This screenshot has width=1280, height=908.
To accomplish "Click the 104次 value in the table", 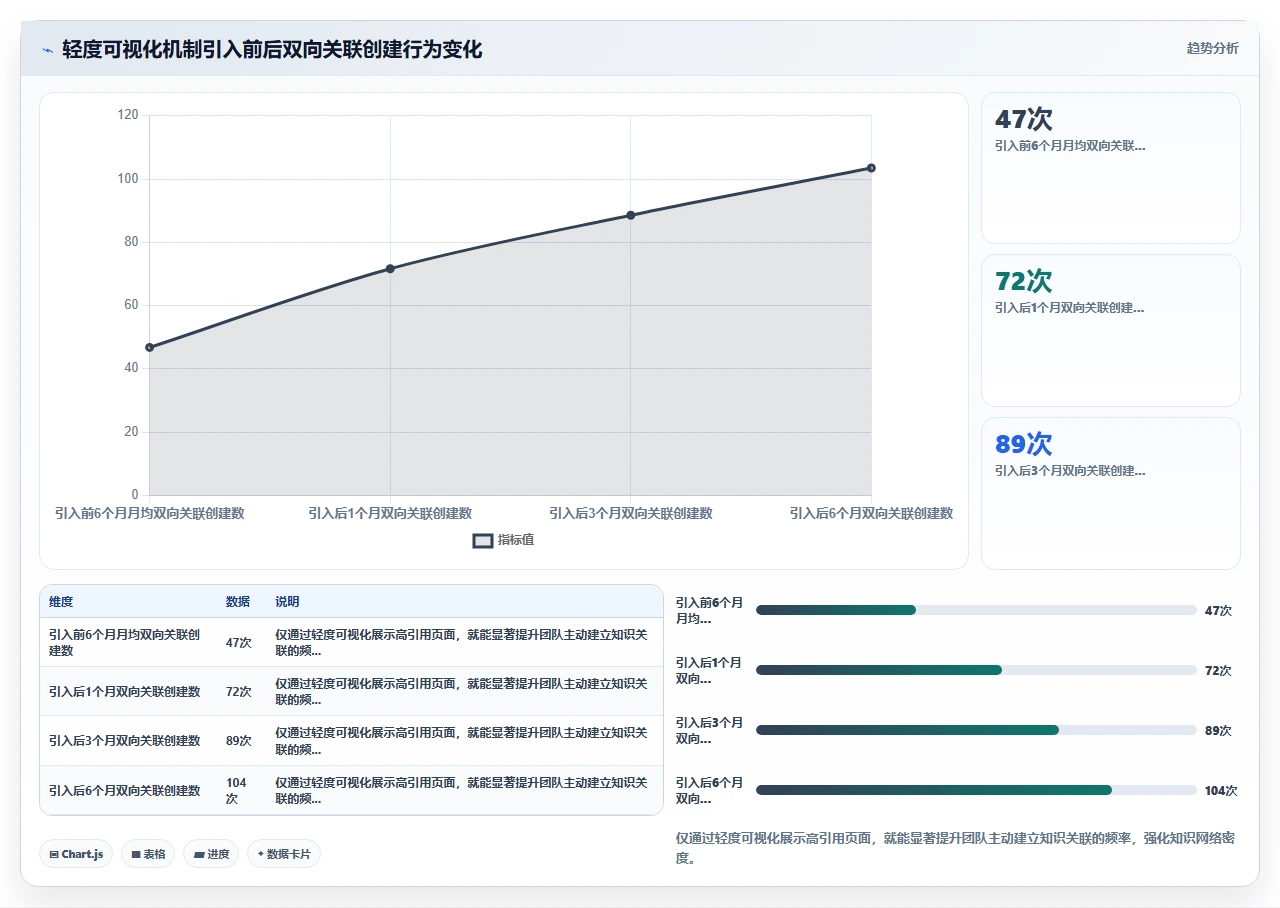I will click(x=236, y=790).
